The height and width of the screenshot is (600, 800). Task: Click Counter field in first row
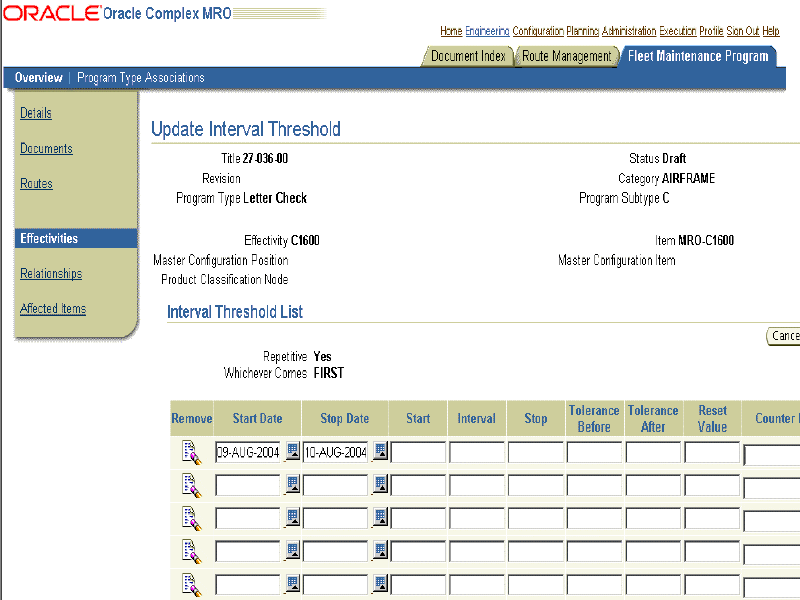771,455
